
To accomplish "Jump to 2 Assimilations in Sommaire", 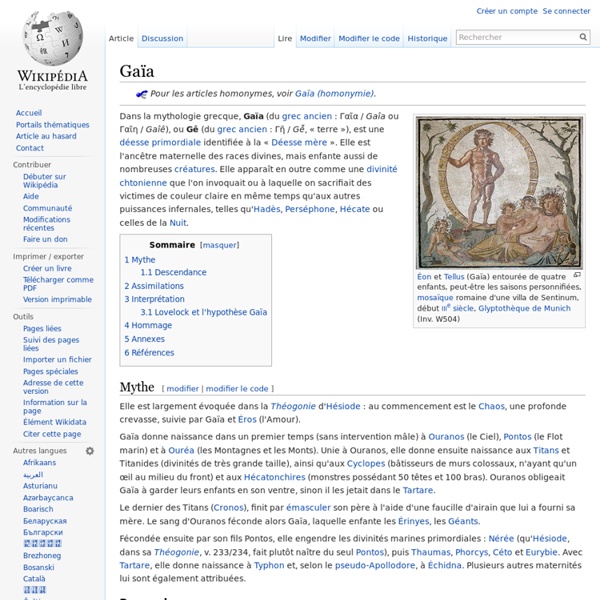I will click(154, 286).
